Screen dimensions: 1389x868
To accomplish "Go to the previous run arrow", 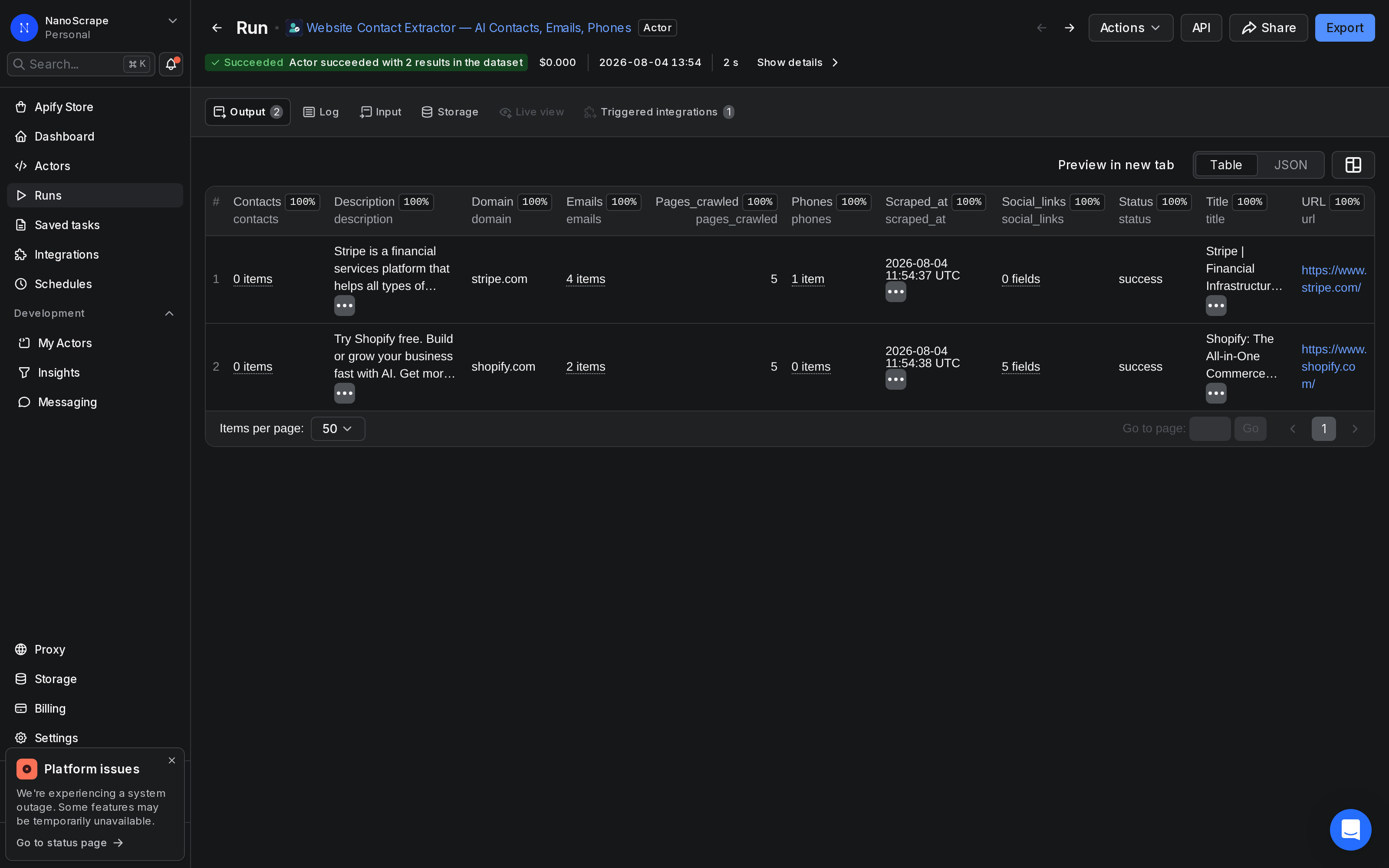I will coord(1041,27).
